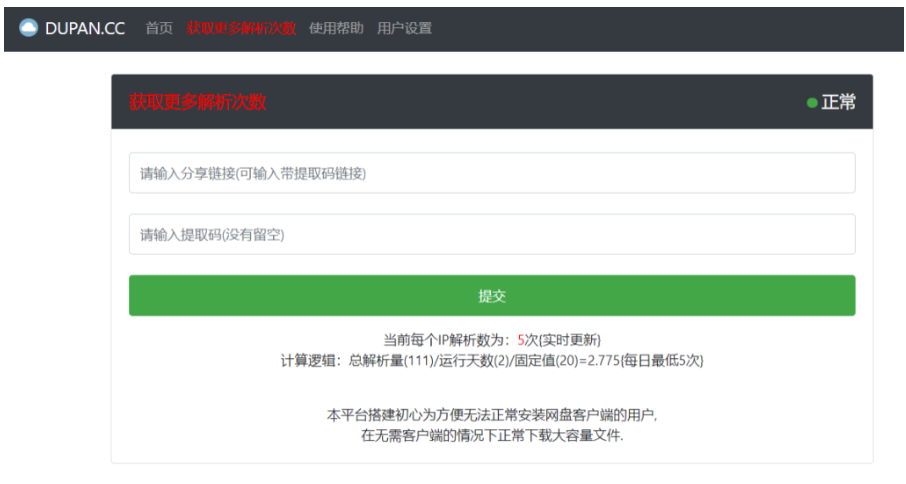Open the 使用帮助 menu item
The width and height of the screenshot is (906, 484).
point(336,28)
